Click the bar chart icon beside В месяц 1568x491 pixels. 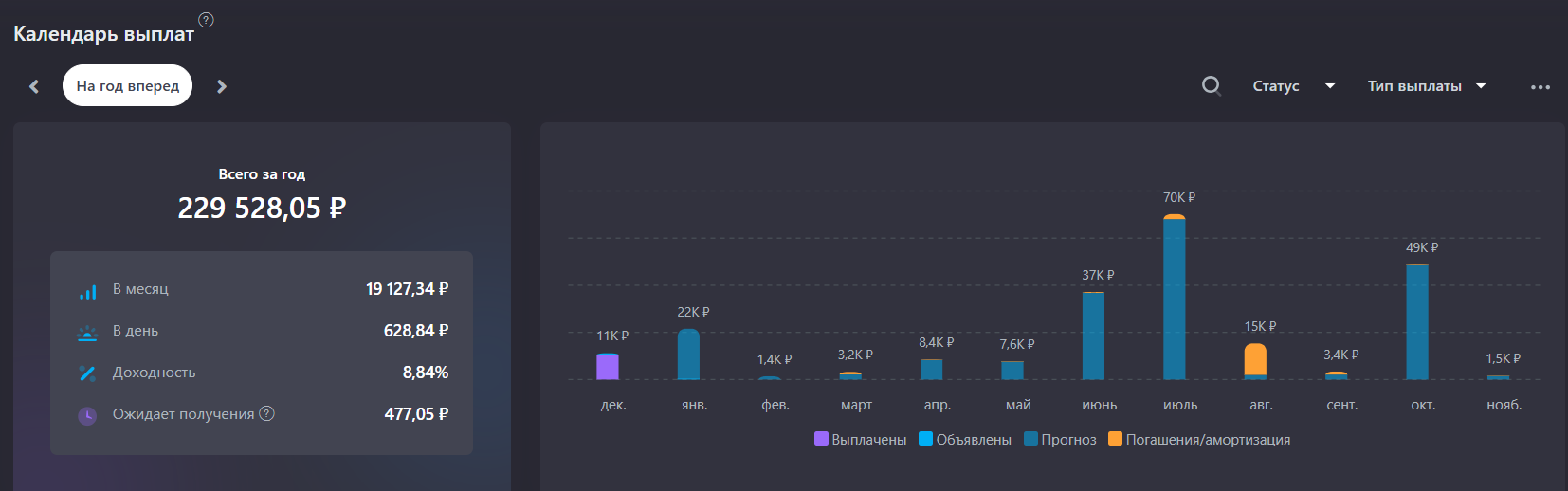87,290
